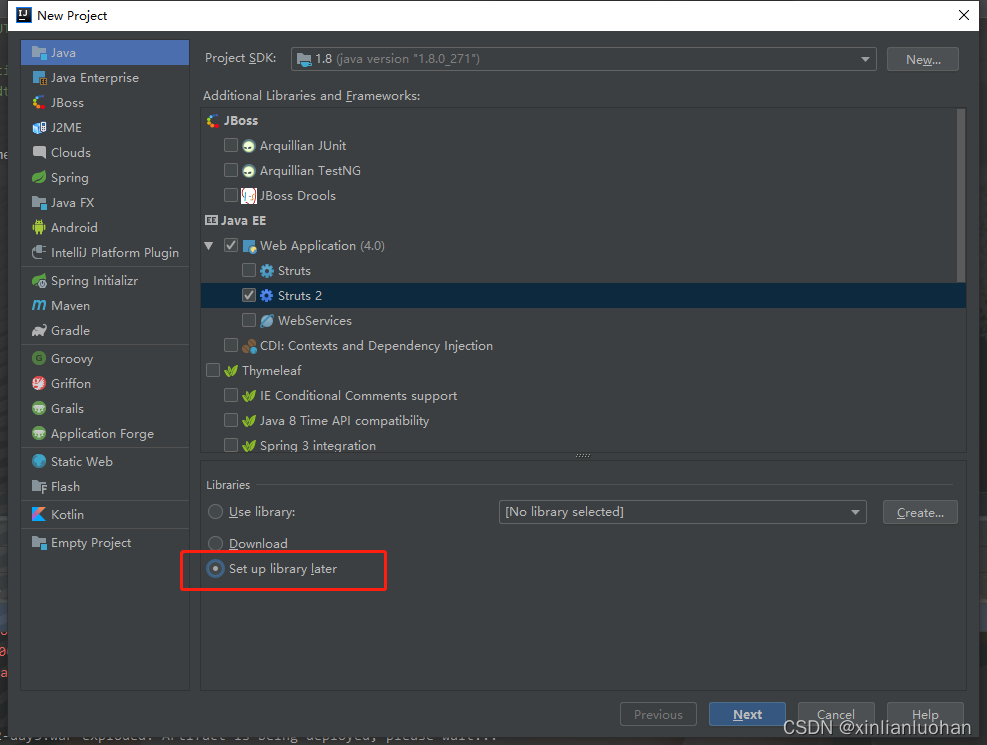This screenshot has width=987, height=745.
Task: Select Spring project type label
Action: pos(70,178)
